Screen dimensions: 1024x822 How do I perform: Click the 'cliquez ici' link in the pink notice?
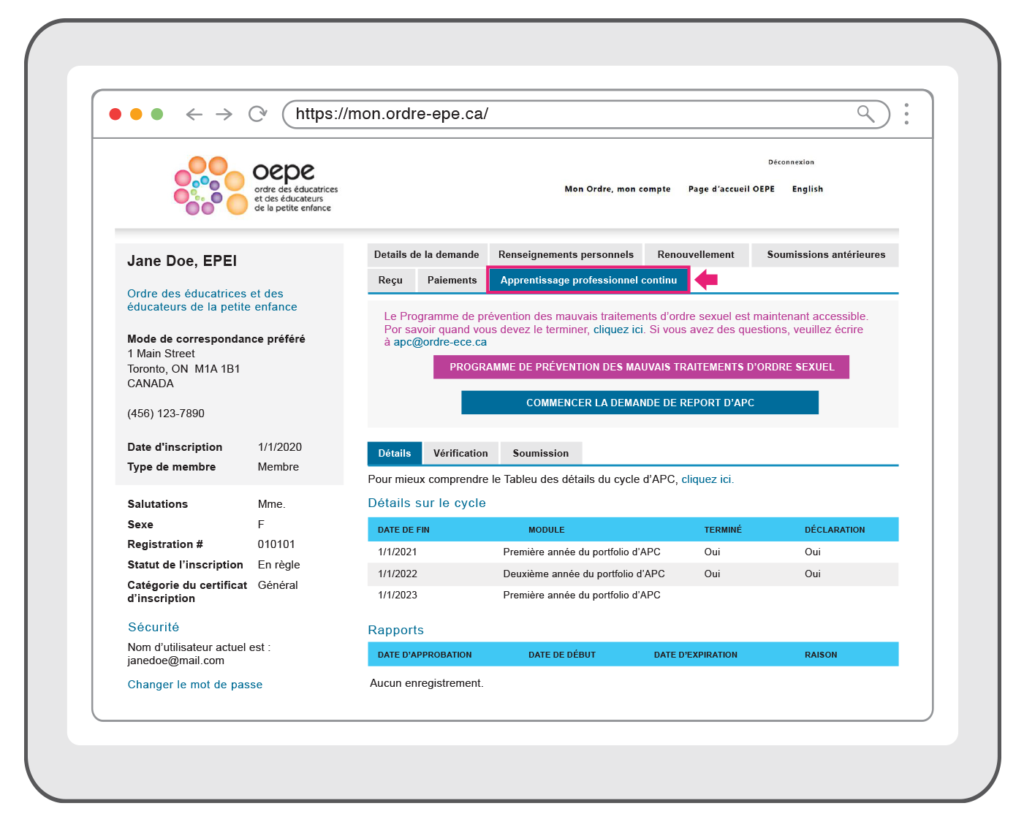tap(618, 330)
